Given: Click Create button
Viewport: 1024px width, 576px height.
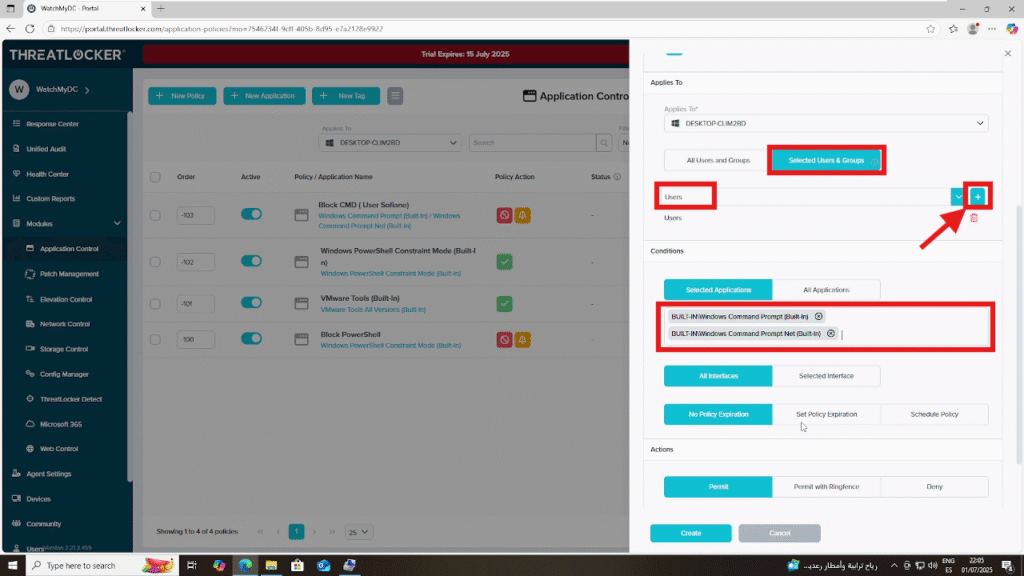Looking at the screenshot, I should point(690,533).
